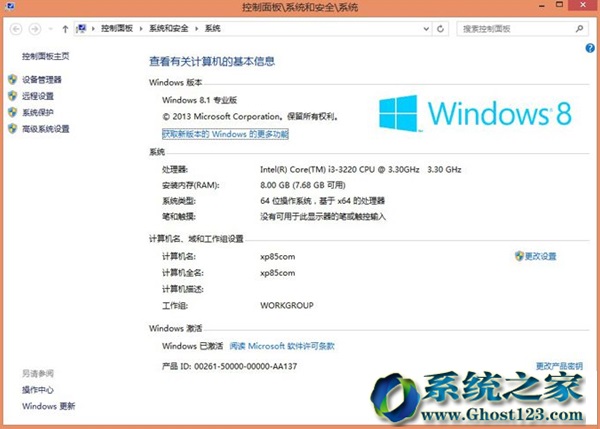The image size is (600, 429).
Task: Select 系统和安全 in the breadcrumb
Action: 169,28
